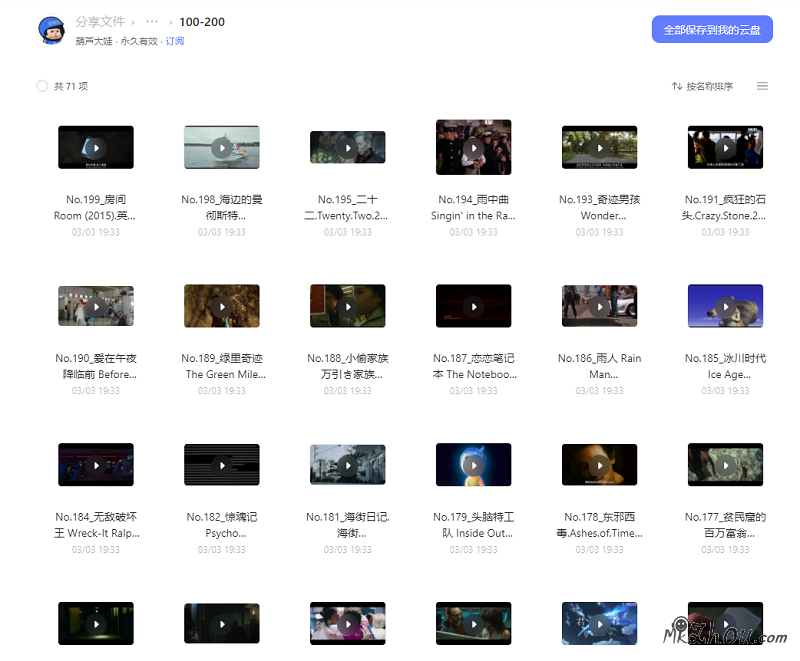Viewport: 800px width, 661px height.
Task: Click the current folder name 100-200
Action: [202, 22]
